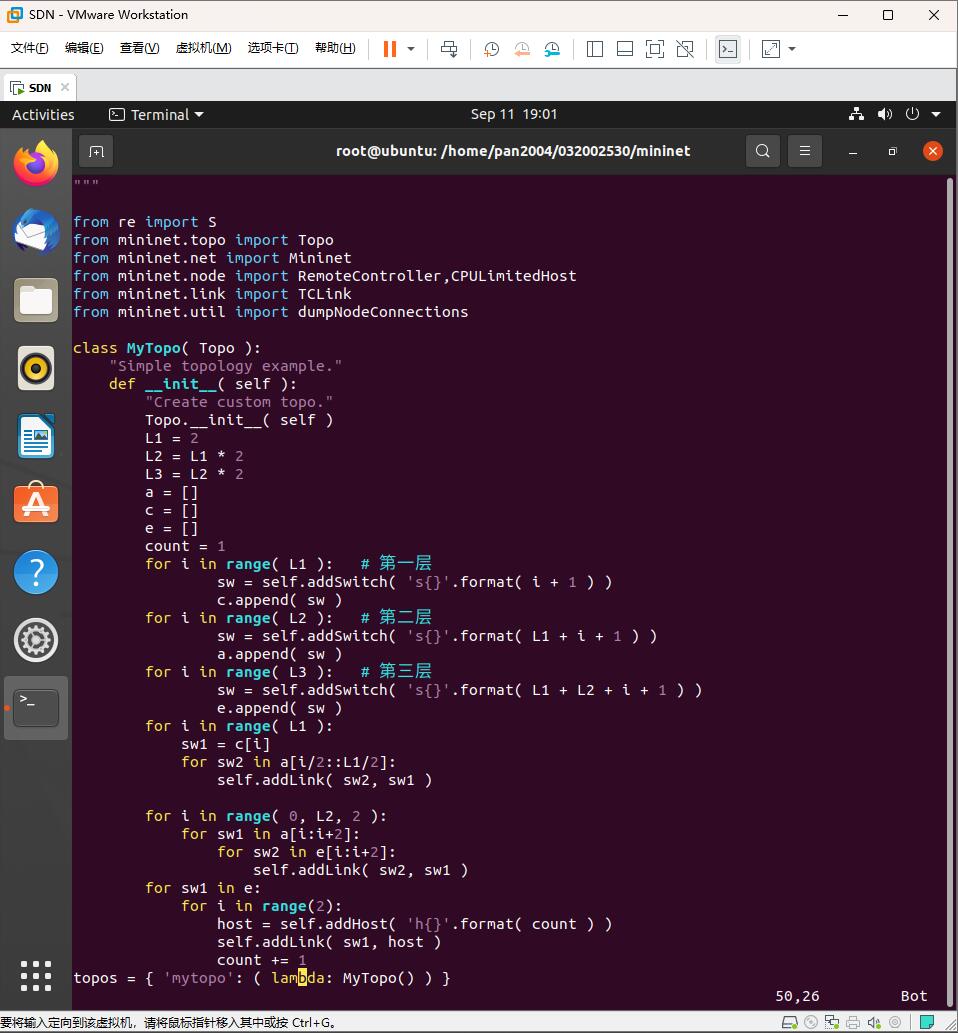Open the 选项卡(T) menu
958x1033 pixels.
pos(273,48)
